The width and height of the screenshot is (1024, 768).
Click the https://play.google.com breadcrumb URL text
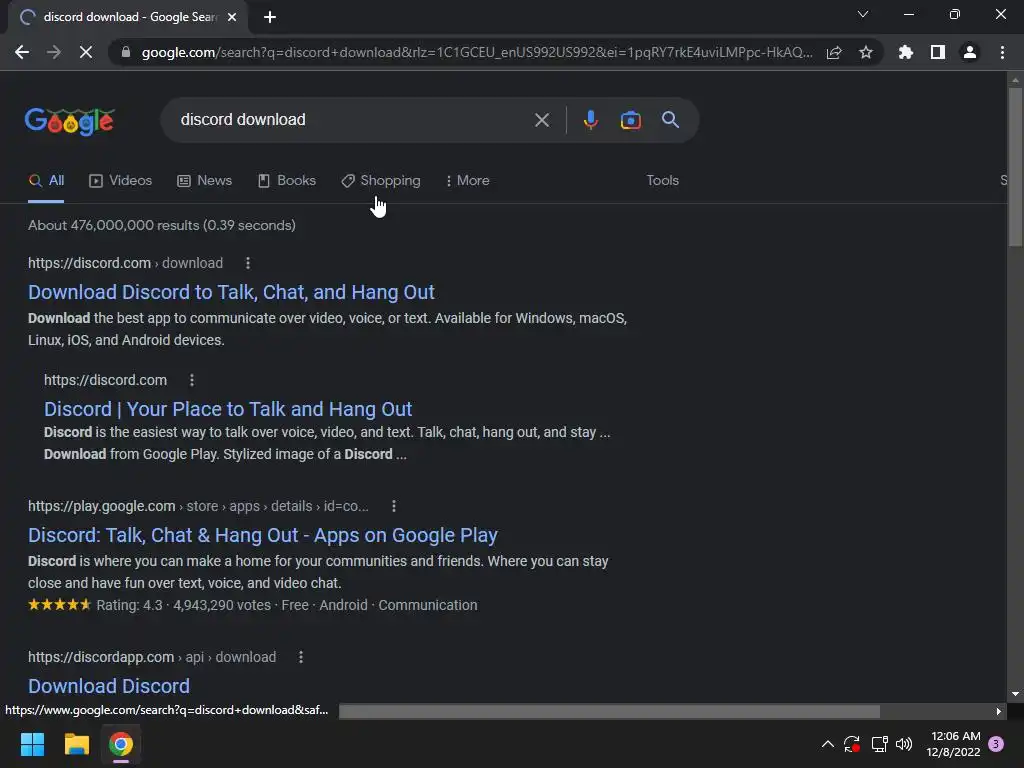pyautogui.click(x=198, y=506)
